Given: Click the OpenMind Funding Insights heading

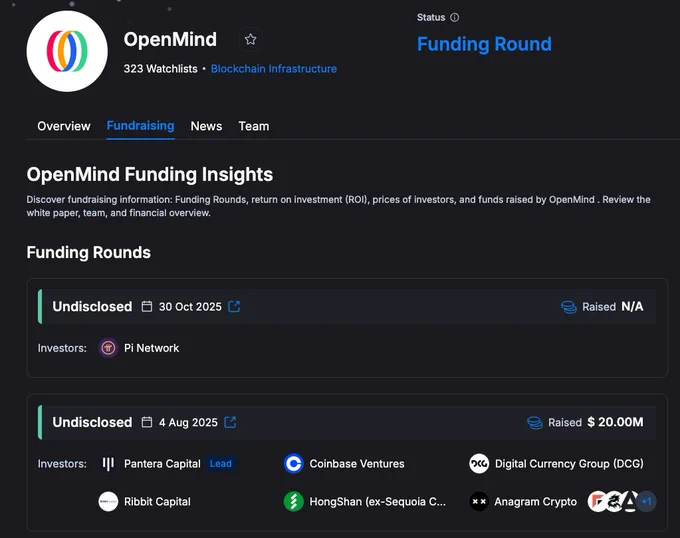Looking at the screenshot, I should pyautogui.click(x=150, y=174).
